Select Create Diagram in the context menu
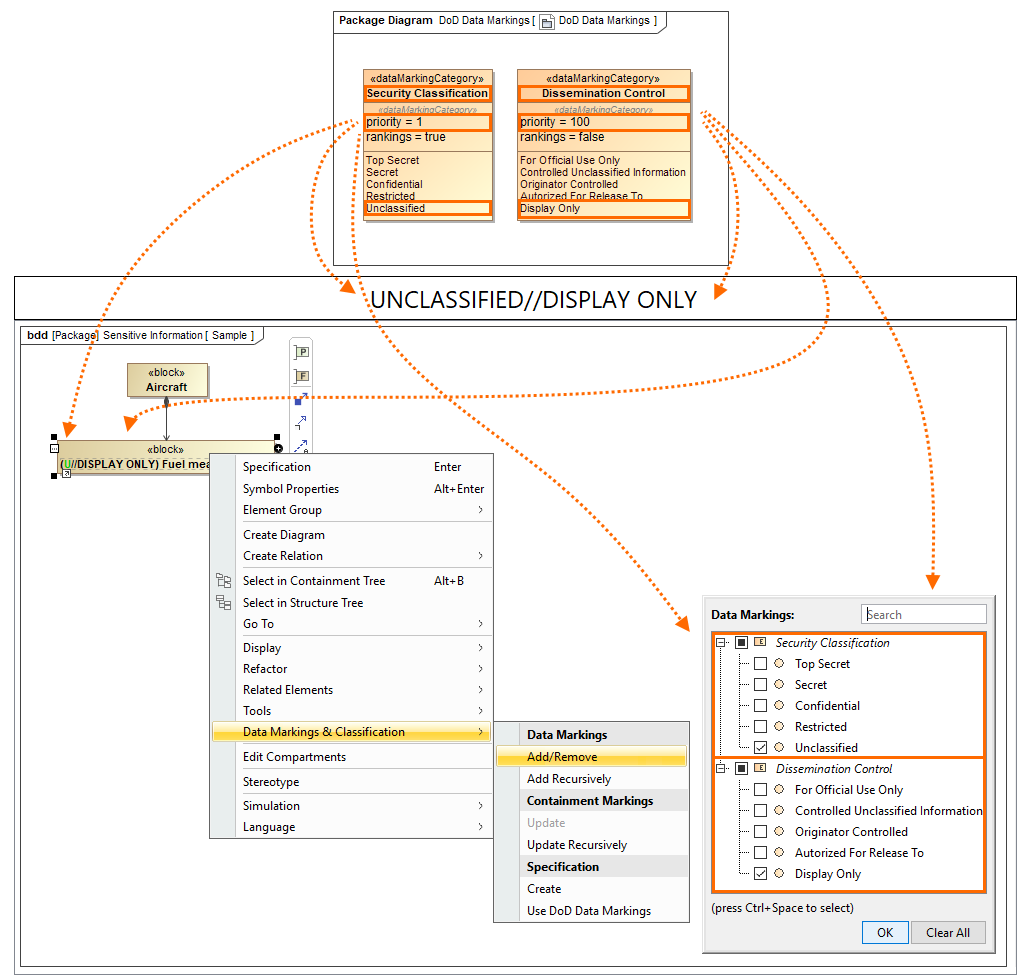Image resolution: width=1031 pixels, height=979 pixels. click(x=351, y=535)
